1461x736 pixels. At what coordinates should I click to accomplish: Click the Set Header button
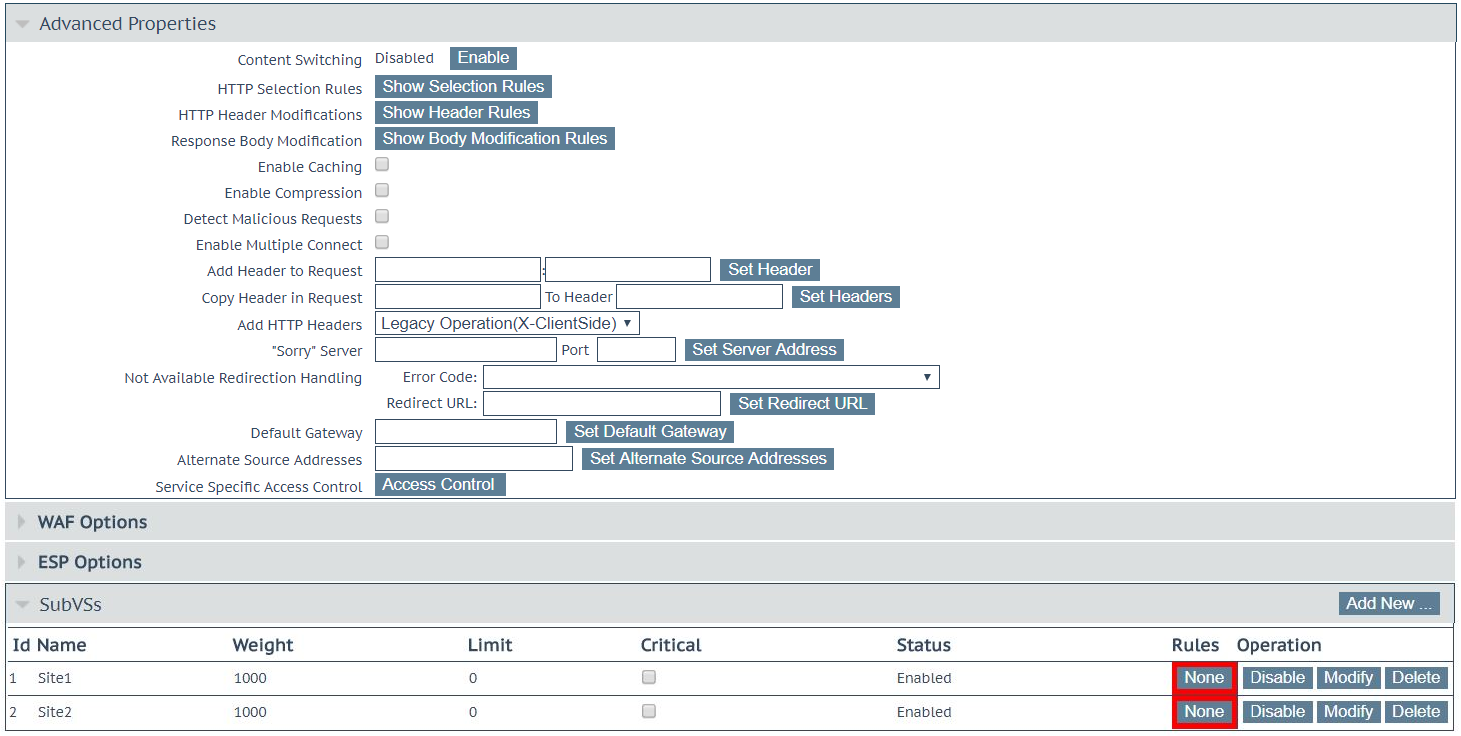click(770, 269)
